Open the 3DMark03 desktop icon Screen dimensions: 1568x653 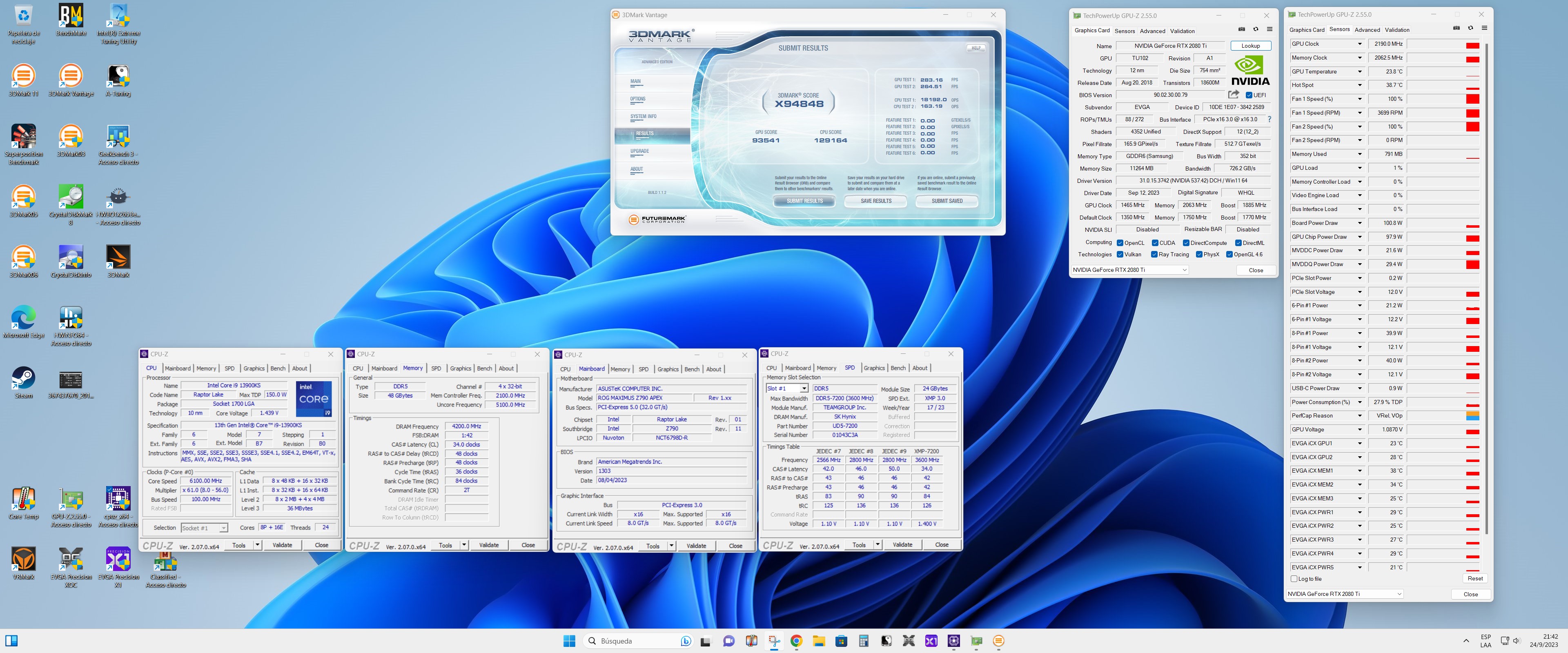click(71, 140)
